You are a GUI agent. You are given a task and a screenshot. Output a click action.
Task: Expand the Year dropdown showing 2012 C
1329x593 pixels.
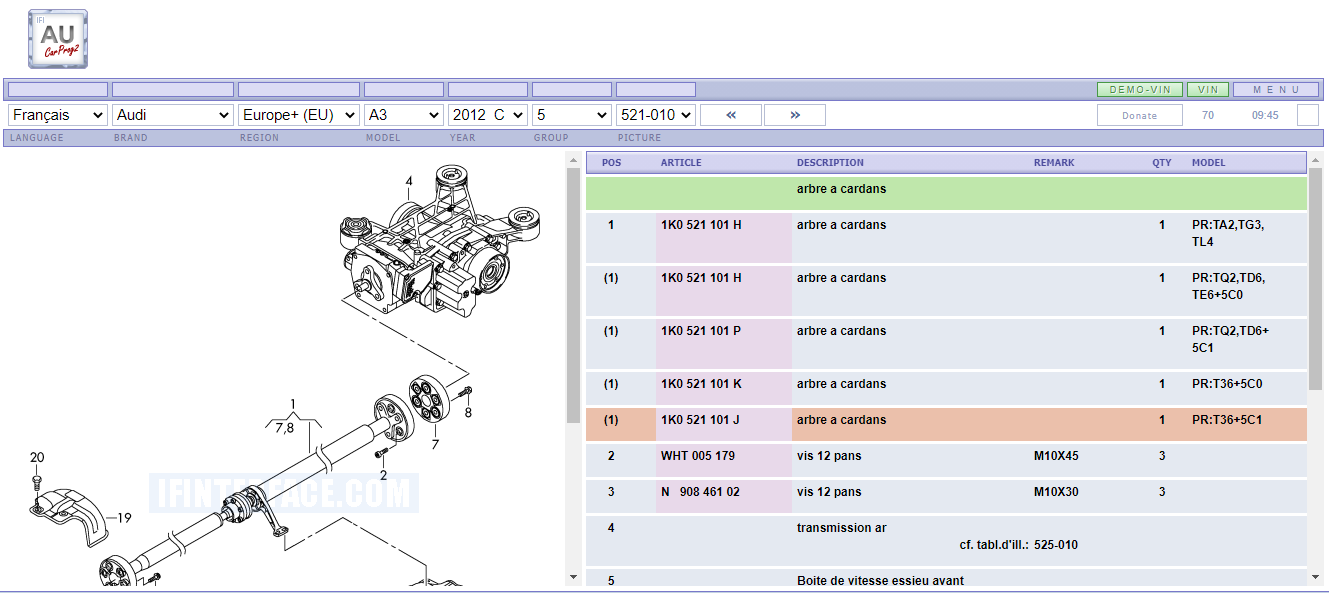487,115
